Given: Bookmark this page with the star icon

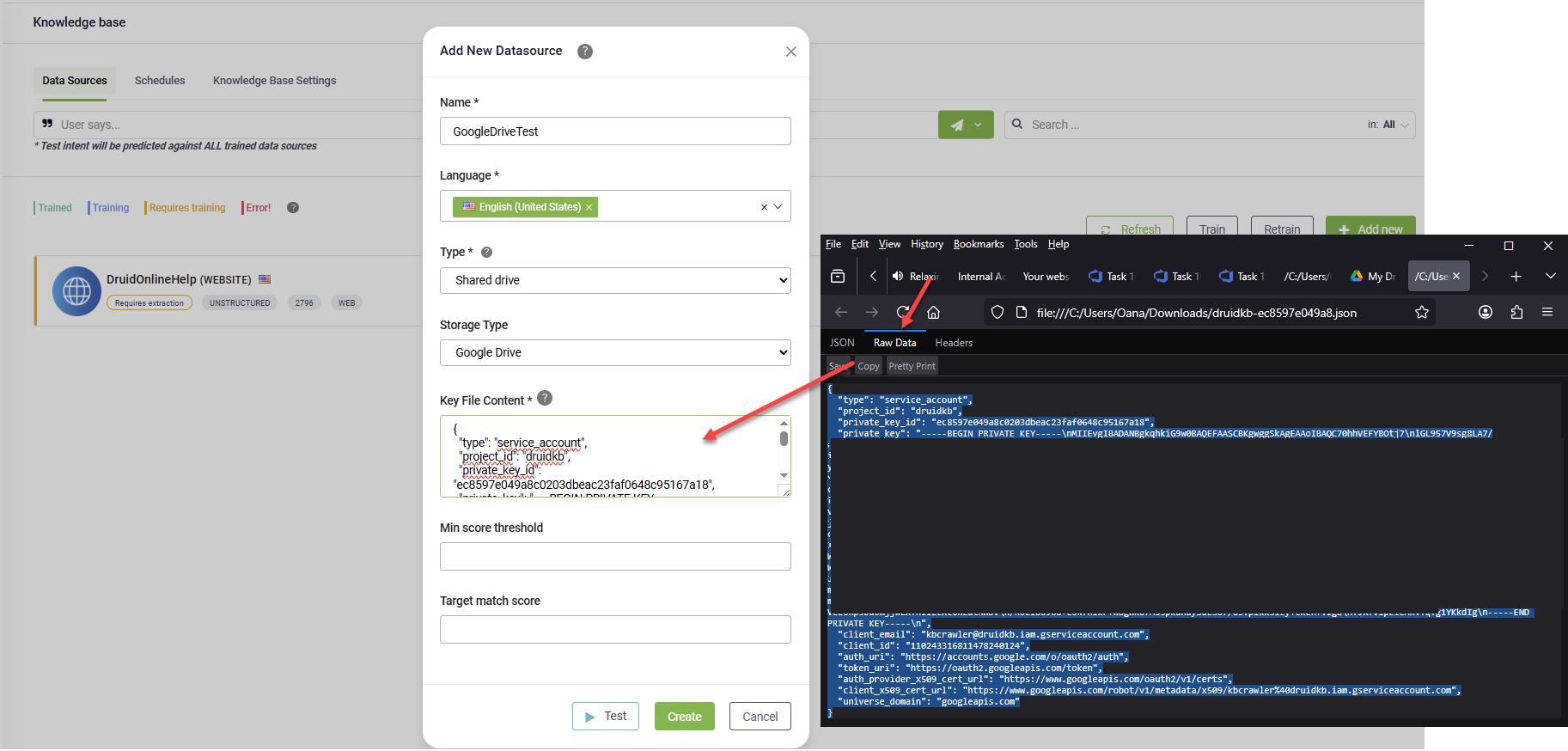Looking at the screenshot, I should [x=1422, y=313].
